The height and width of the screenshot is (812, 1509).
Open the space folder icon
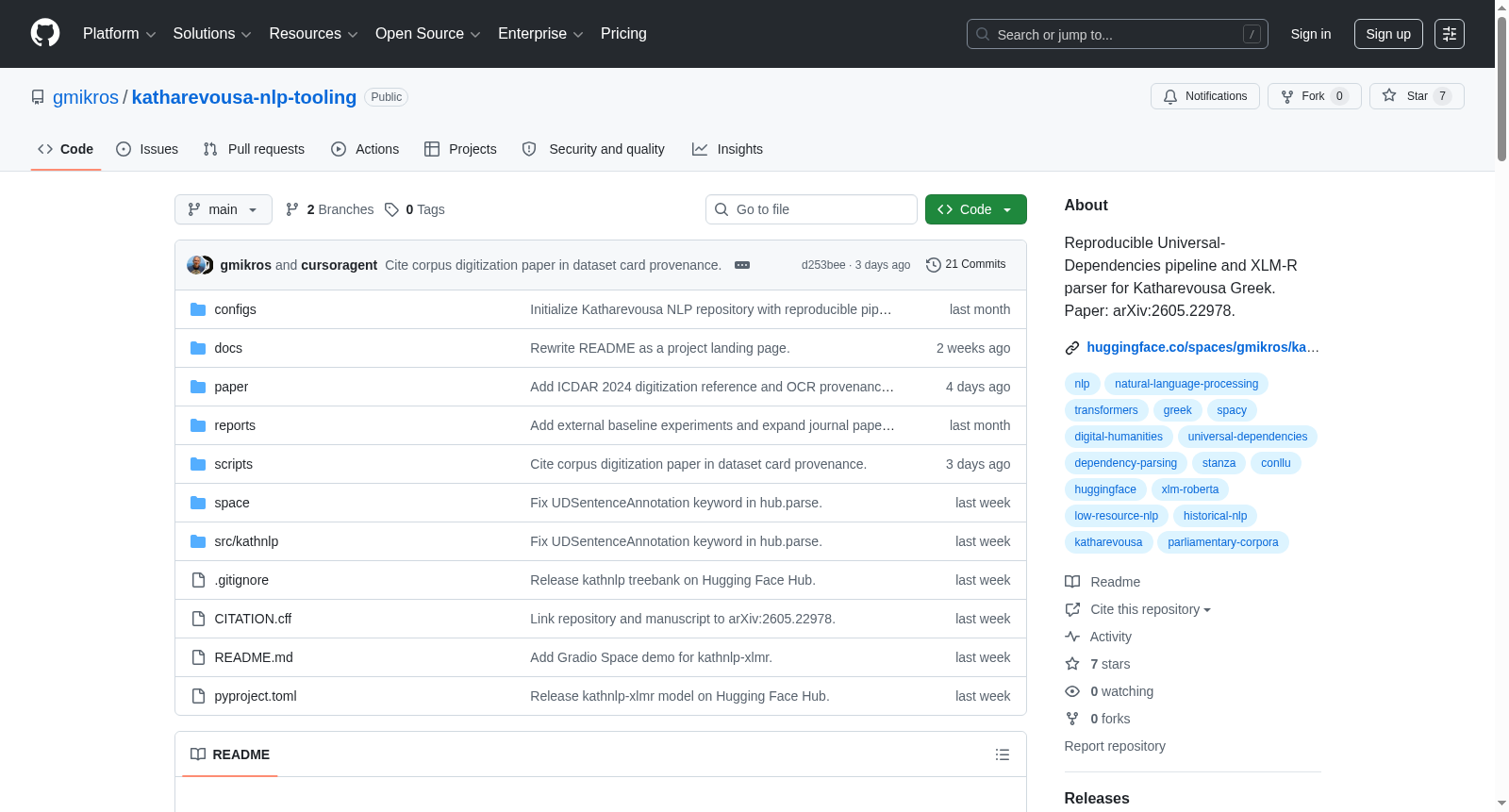198,503
